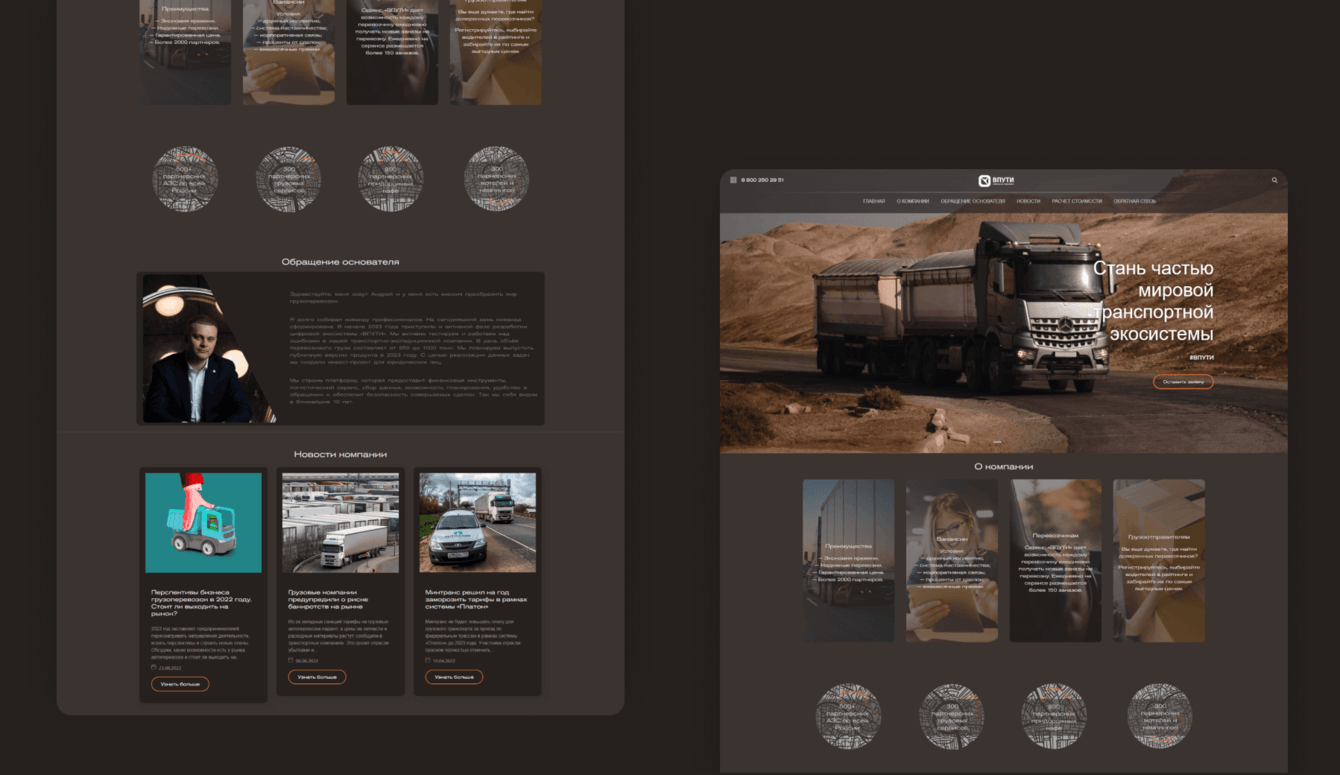Click the грузовых сервисов circle in the right mockup
This screenshot has height=775, width=1340.
pyautogui.click(x=952, y=716)
